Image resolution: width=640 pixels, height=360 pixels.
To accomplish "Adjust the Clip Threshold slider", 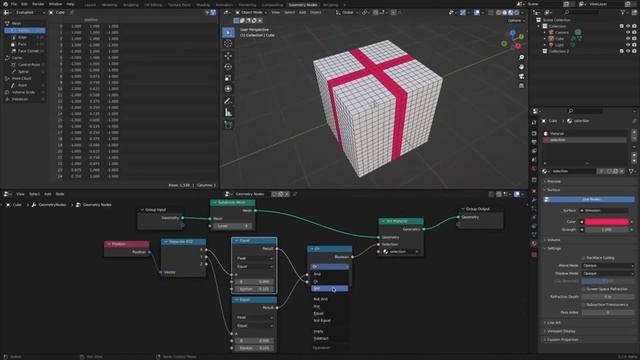I will [608, 281].
